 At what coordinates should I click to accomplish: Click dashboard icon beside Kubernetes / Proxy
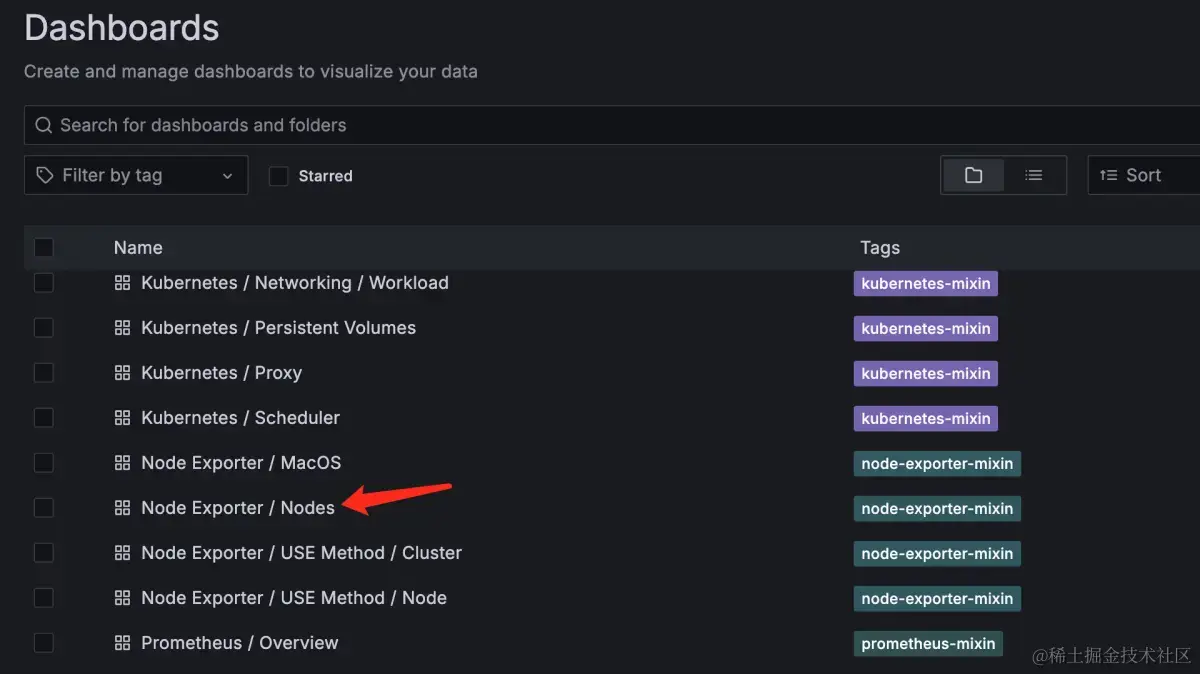point(123,373)
